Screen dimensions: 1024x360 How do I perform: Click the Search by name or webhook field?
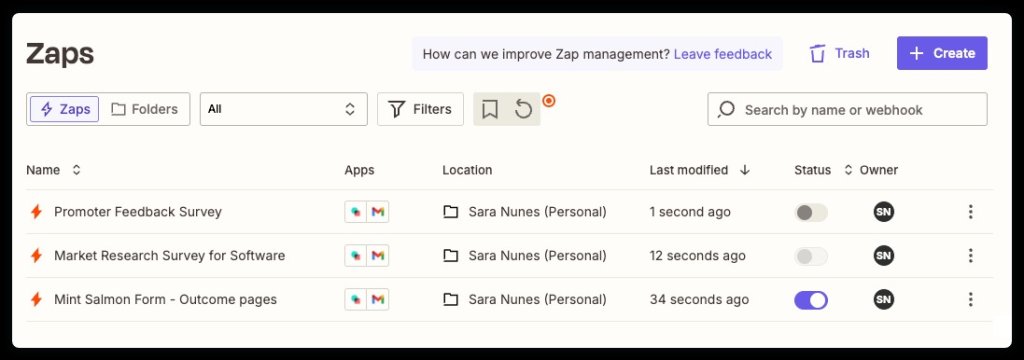pos(847,109)
